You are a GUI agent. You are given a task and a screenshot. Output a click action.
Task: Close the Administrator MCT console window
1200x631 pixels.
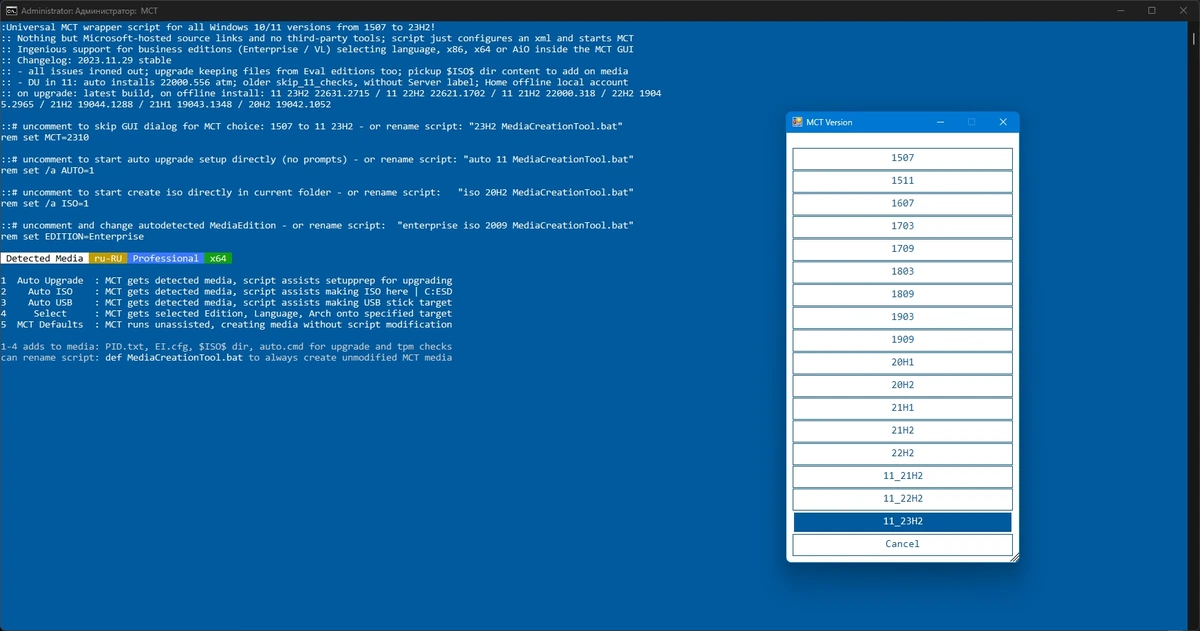pyautogui.click(x=1183, y=10)
